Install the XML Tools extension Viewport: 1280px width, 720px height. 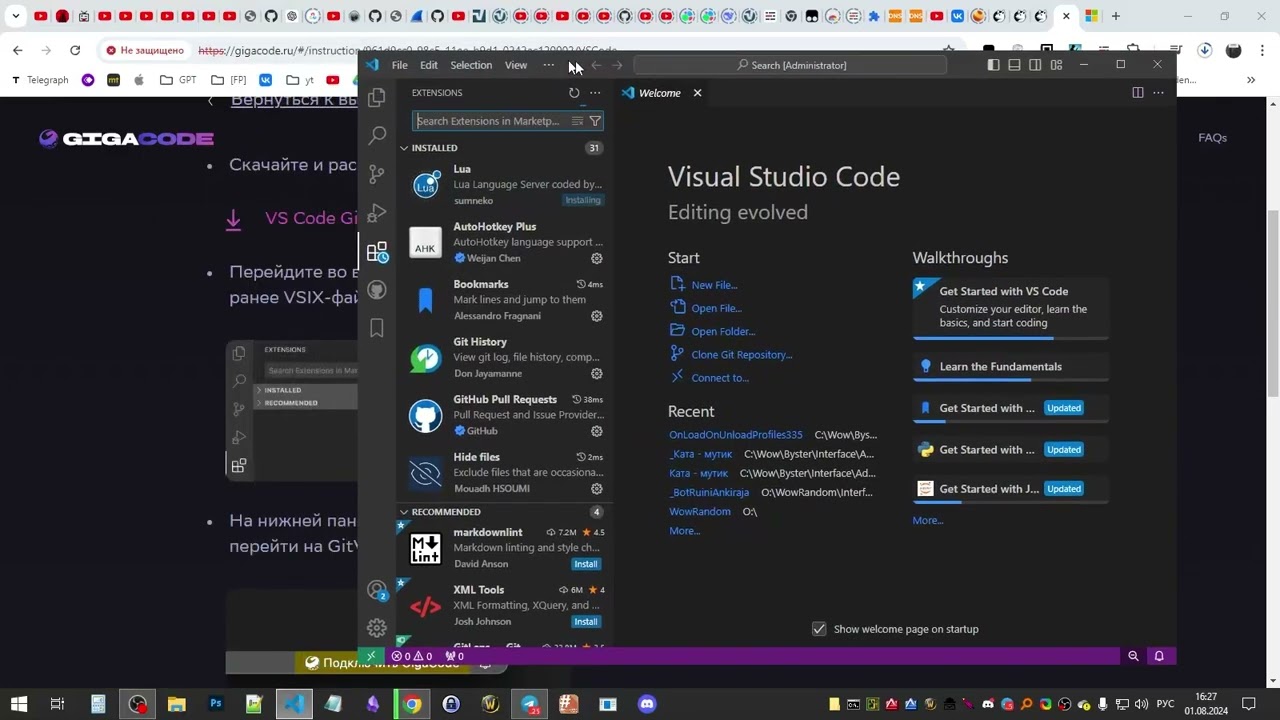pyautogui.click(x=586, y=622)
